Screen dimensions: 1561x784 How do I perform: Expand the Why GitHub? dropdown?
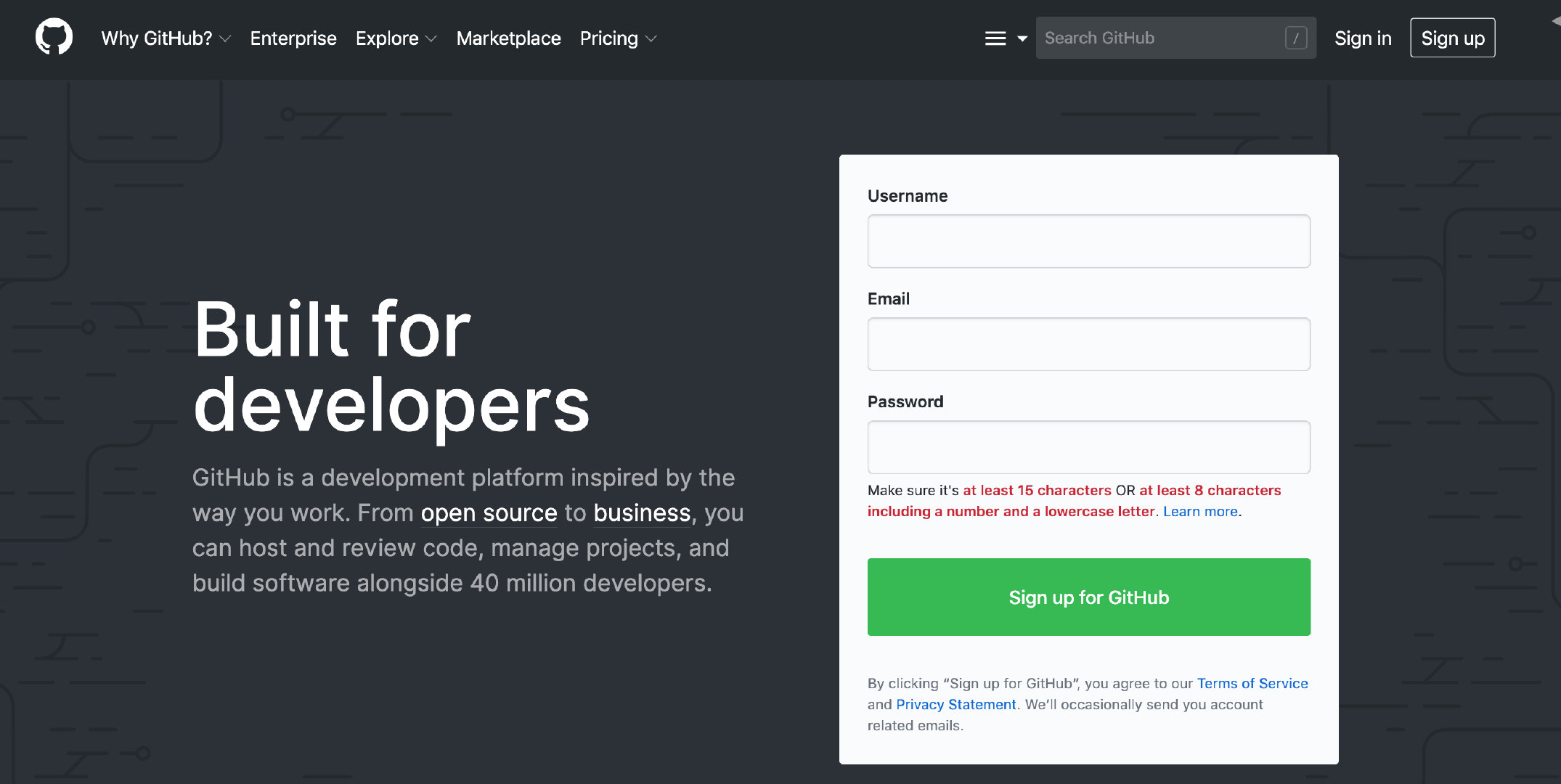(x=166, y=38)
